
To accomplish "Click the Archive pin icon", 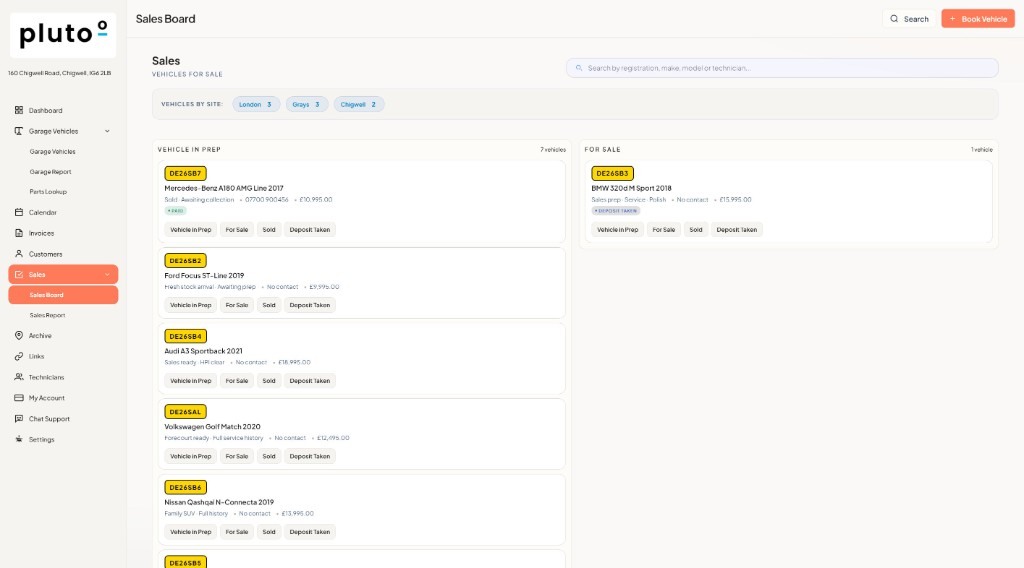I will pos(19,336).
